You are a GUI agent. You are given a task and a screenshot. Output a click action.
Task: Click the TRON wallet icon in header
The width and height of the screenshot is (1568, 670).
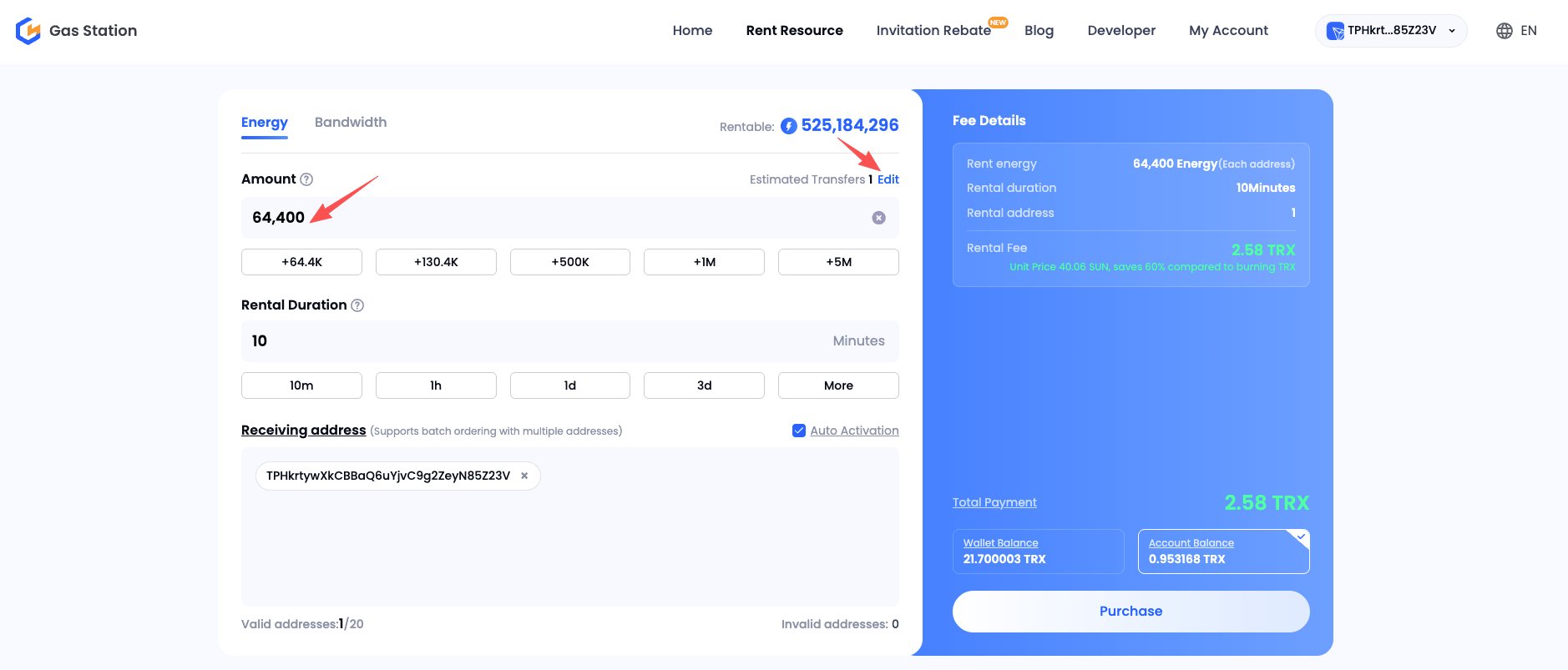coord(1335,32)
